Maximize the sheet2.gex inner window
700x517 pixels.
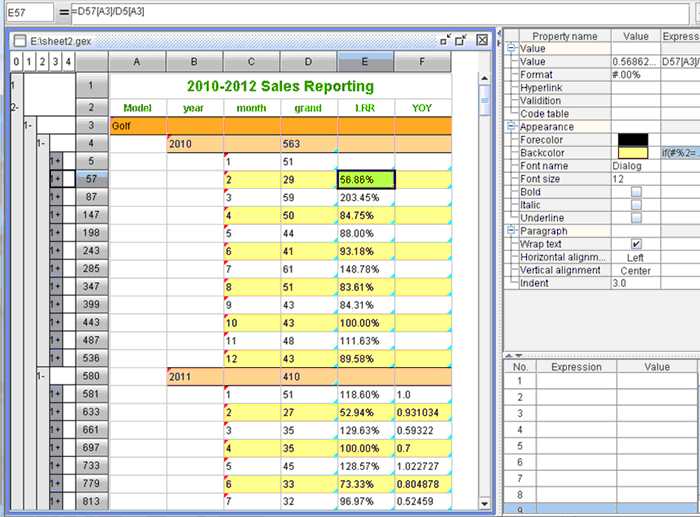(461, 40)
